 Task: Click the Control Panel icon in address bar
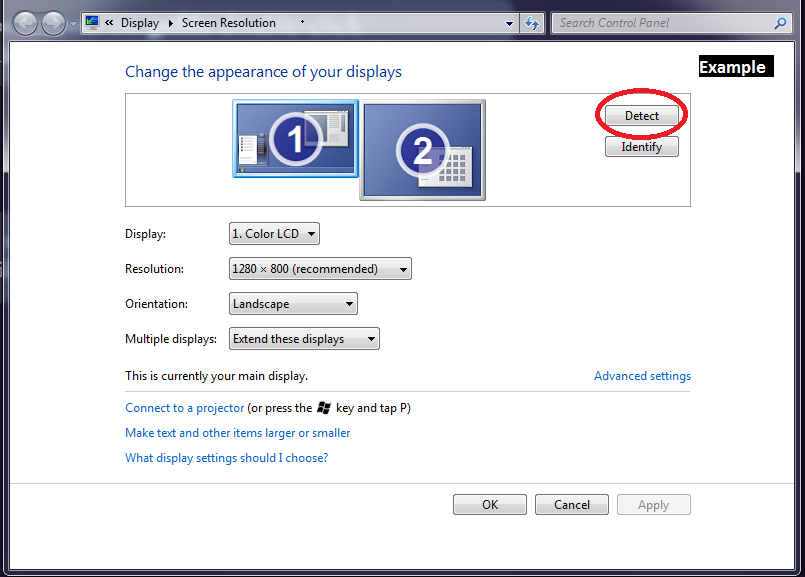pyautogui.click(x=92, y=23)
